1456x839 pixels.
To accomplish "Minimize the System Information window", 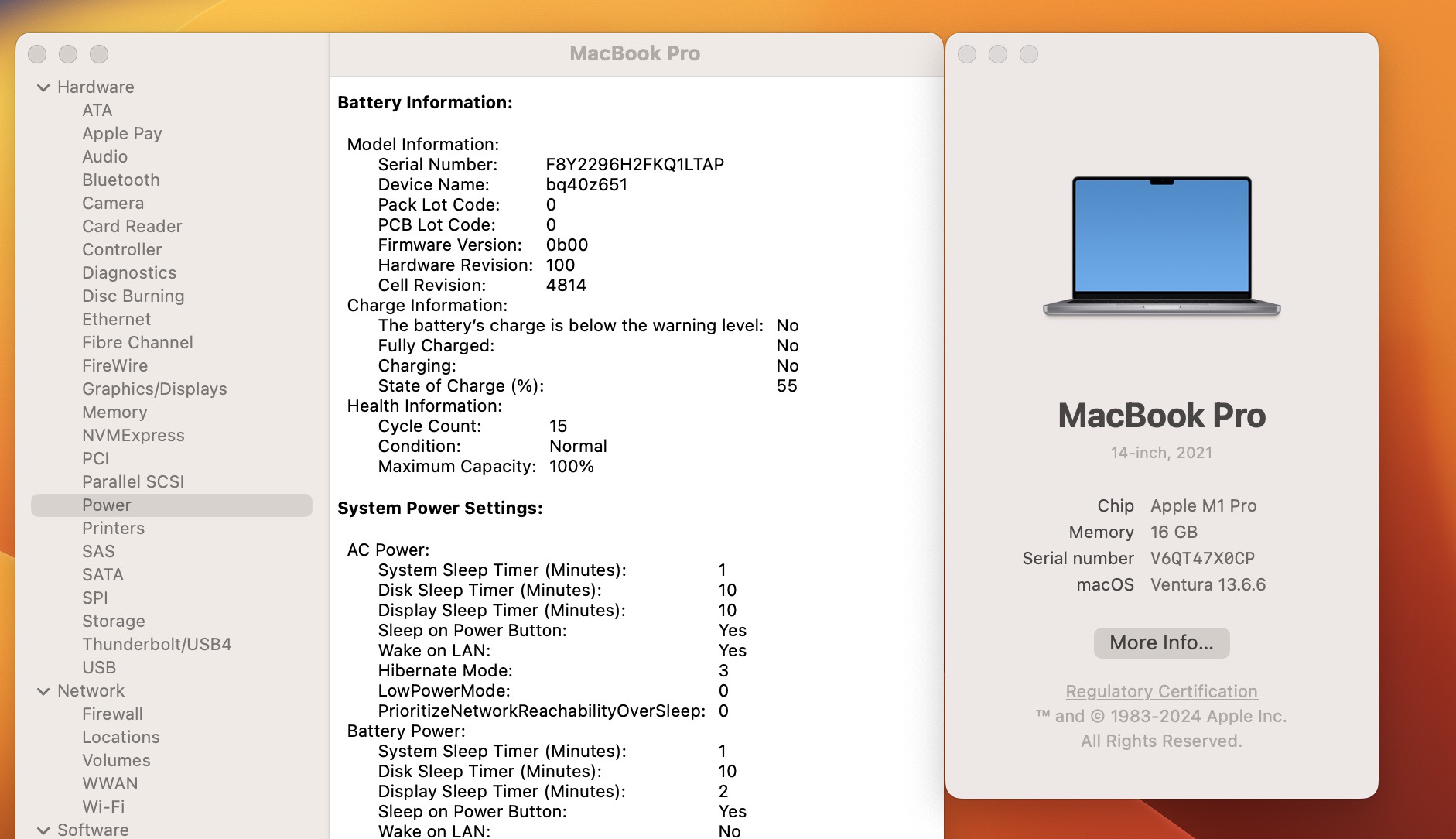I will click(68, 54).
